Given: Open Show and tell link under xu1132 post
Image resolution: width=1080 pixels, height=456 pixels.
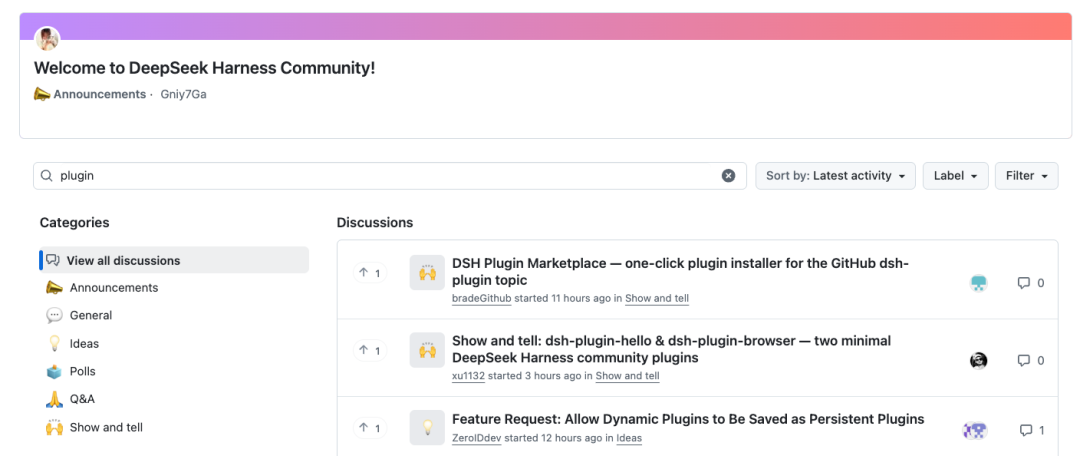Looking at the screenshot, I should coord(627,376).
